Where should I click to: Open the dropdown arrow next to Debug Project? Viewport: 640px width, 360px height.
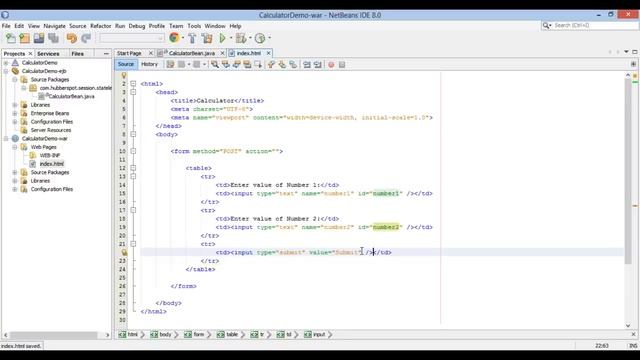pyautogui.click(x=250, y=38)
